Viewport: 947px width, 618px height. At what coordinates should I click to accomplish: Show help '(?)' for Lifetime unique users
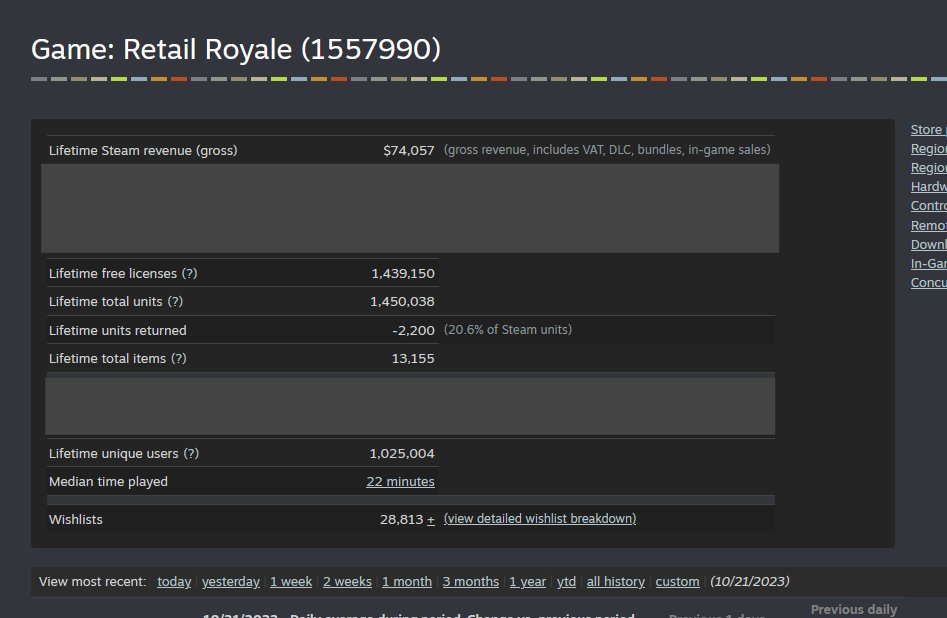click(x=191, y=453)
